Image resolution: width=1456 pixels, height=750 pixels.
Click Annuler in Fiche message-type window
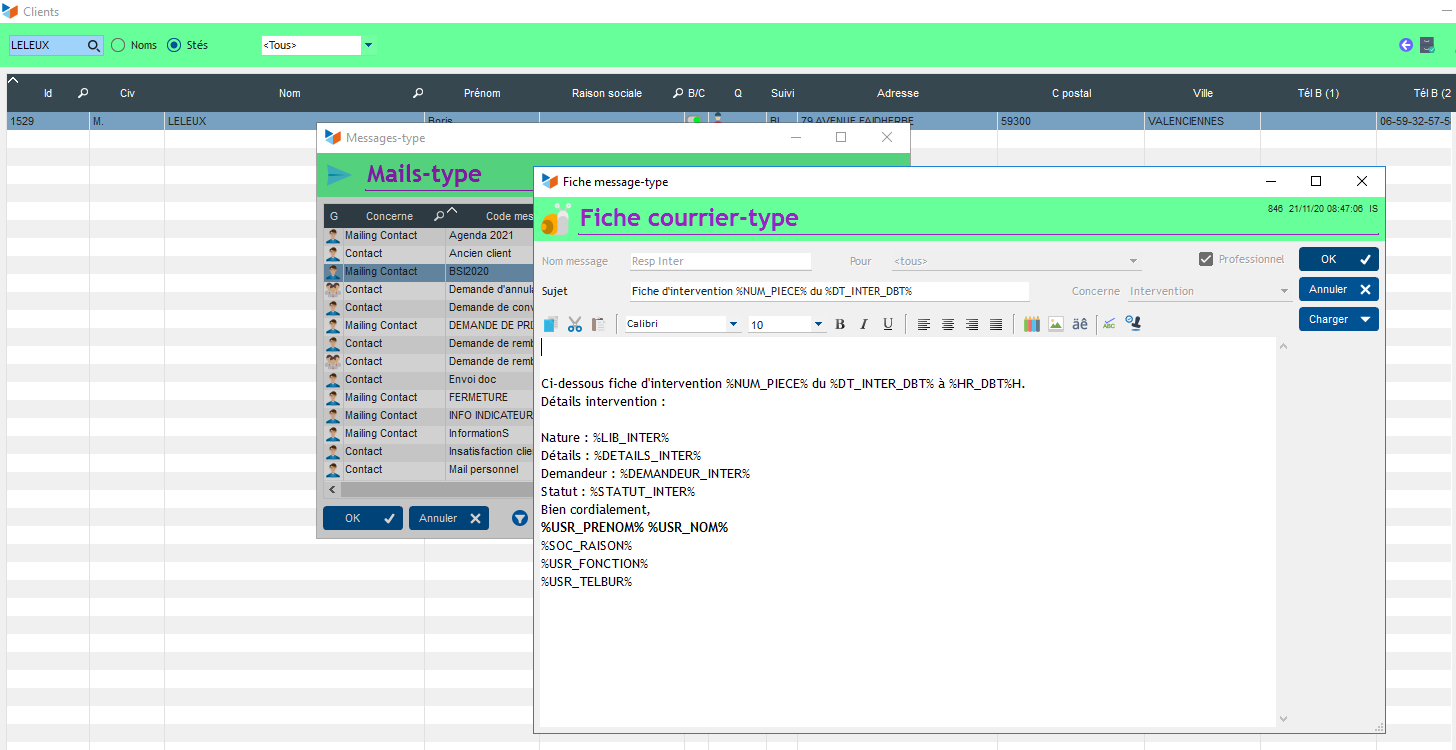[x=1338, y=290]
